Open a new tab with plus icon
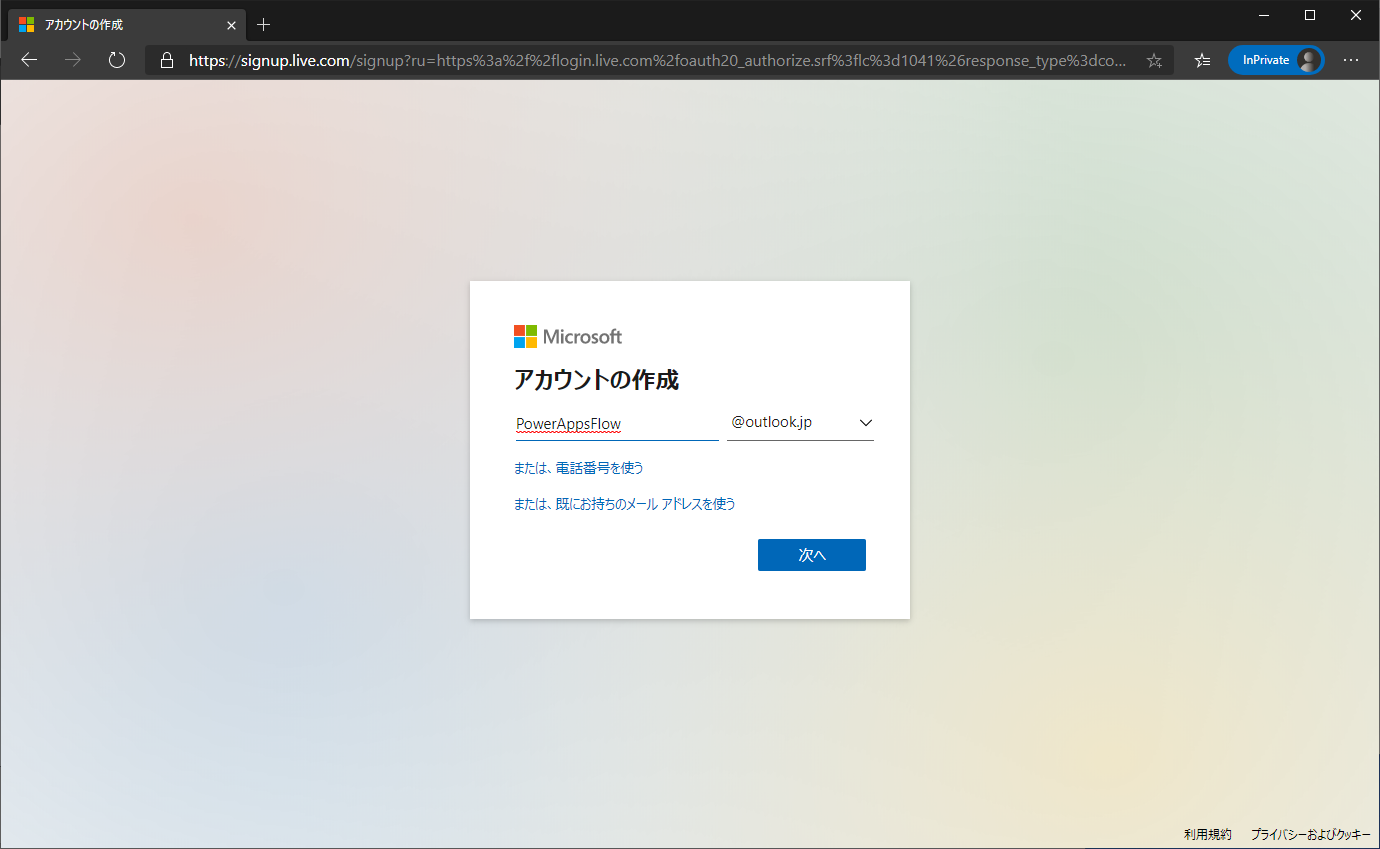This screenshot has width=1380, height=849. point(264,24)
